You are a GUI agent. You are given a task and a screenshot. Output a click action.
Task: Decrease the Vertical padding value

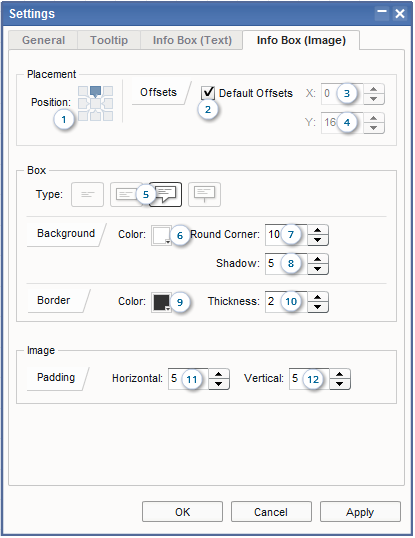coord(340,384)
